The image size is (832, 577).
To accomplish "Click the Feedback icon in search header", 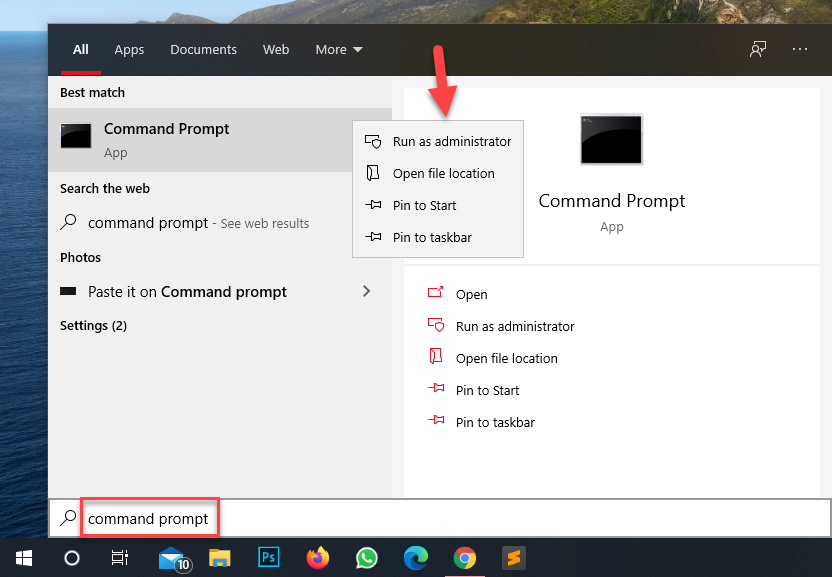I will 758,49.
